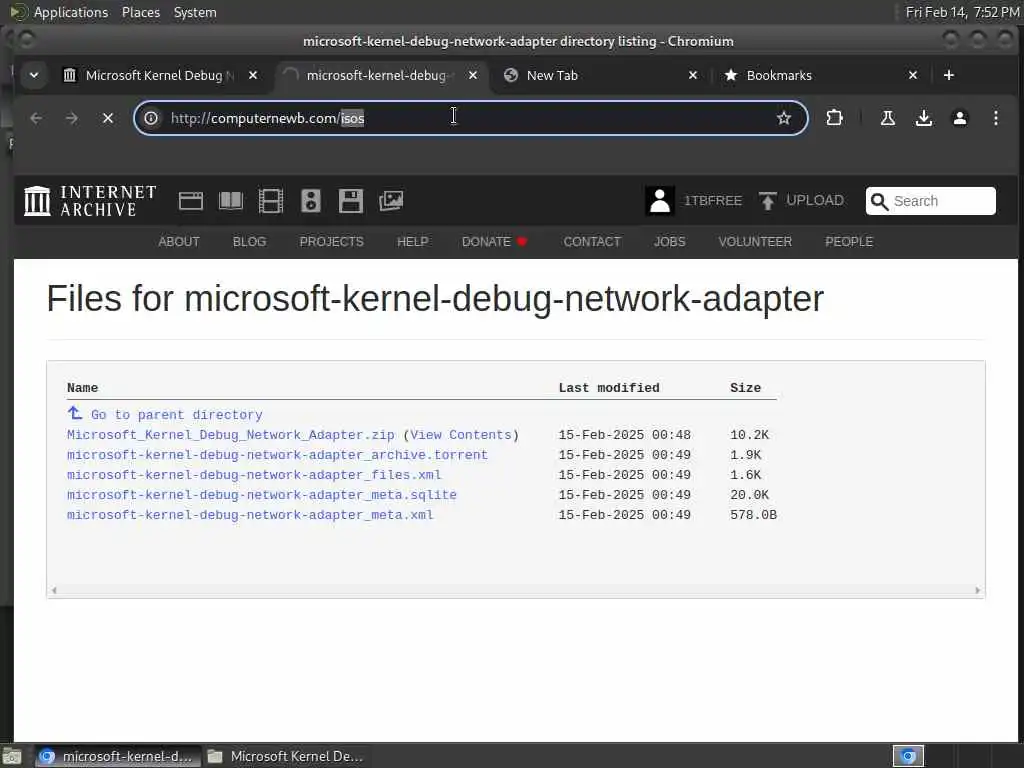Click the show desktop icon in bottom panel

[12, 756]
